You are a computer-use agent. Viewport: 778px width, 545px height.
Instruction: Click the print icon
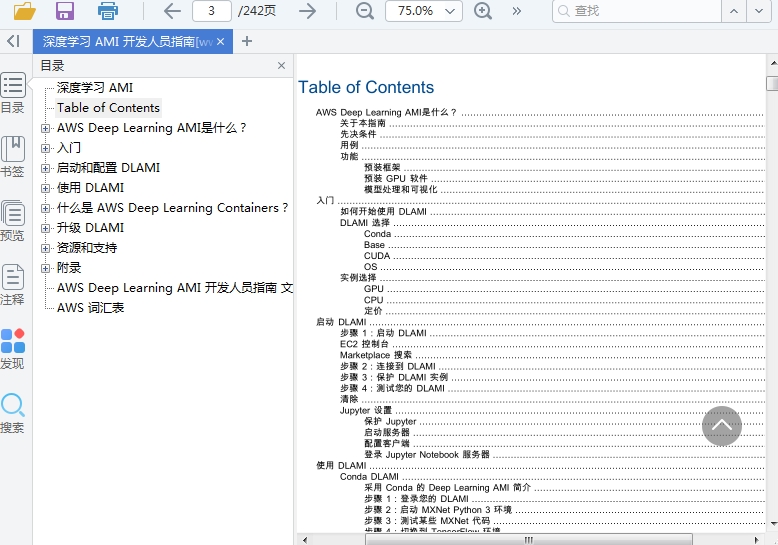point(108,10)
